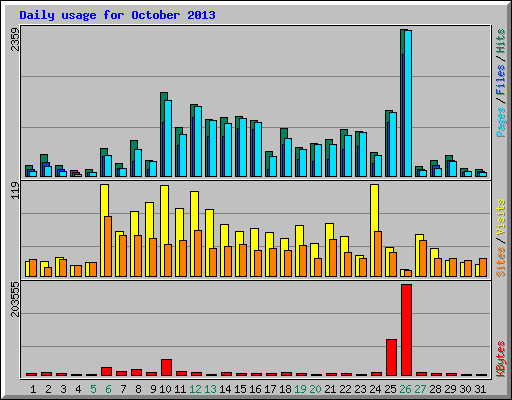Click the 119 maximum visits axis value
The image size is (512, 400).
click(15, 191)
